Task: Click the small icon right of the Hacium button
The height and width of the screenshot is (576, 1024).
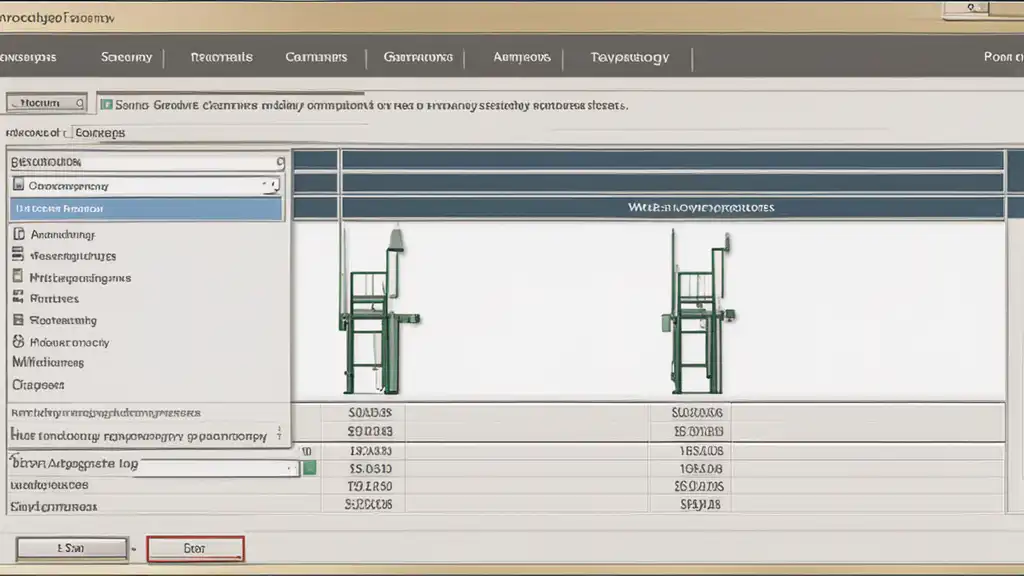Action: 78,103
